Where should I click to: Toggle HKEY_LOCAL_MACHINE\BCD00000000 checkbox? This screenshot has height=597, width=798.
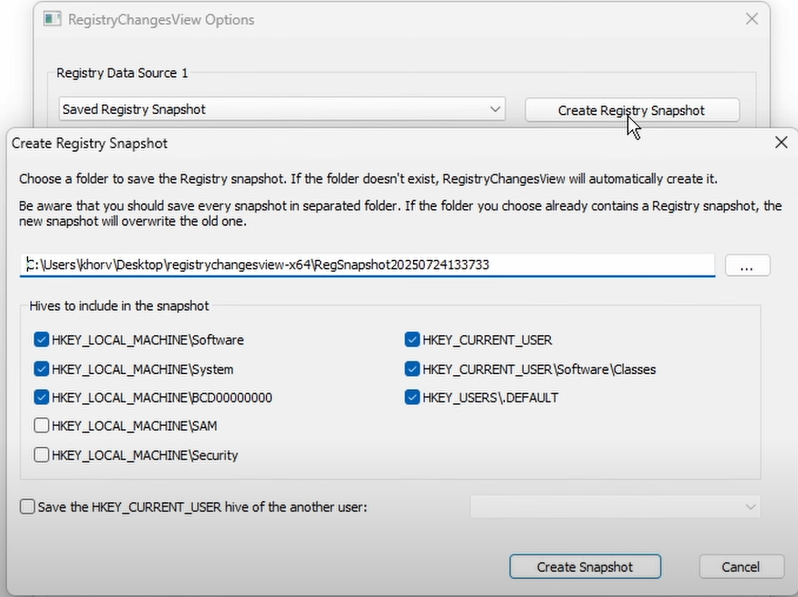coord(41,397)
